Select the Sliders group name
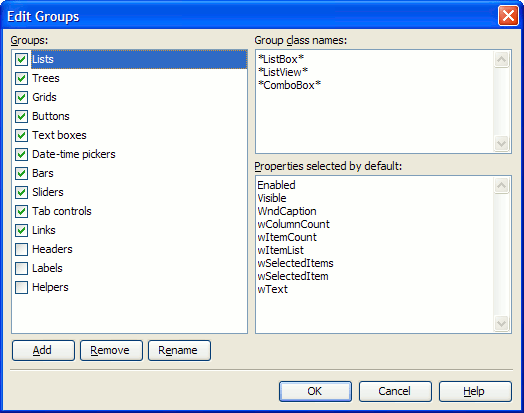The height and width of the screenshot is (413, 524). (48, 192)
